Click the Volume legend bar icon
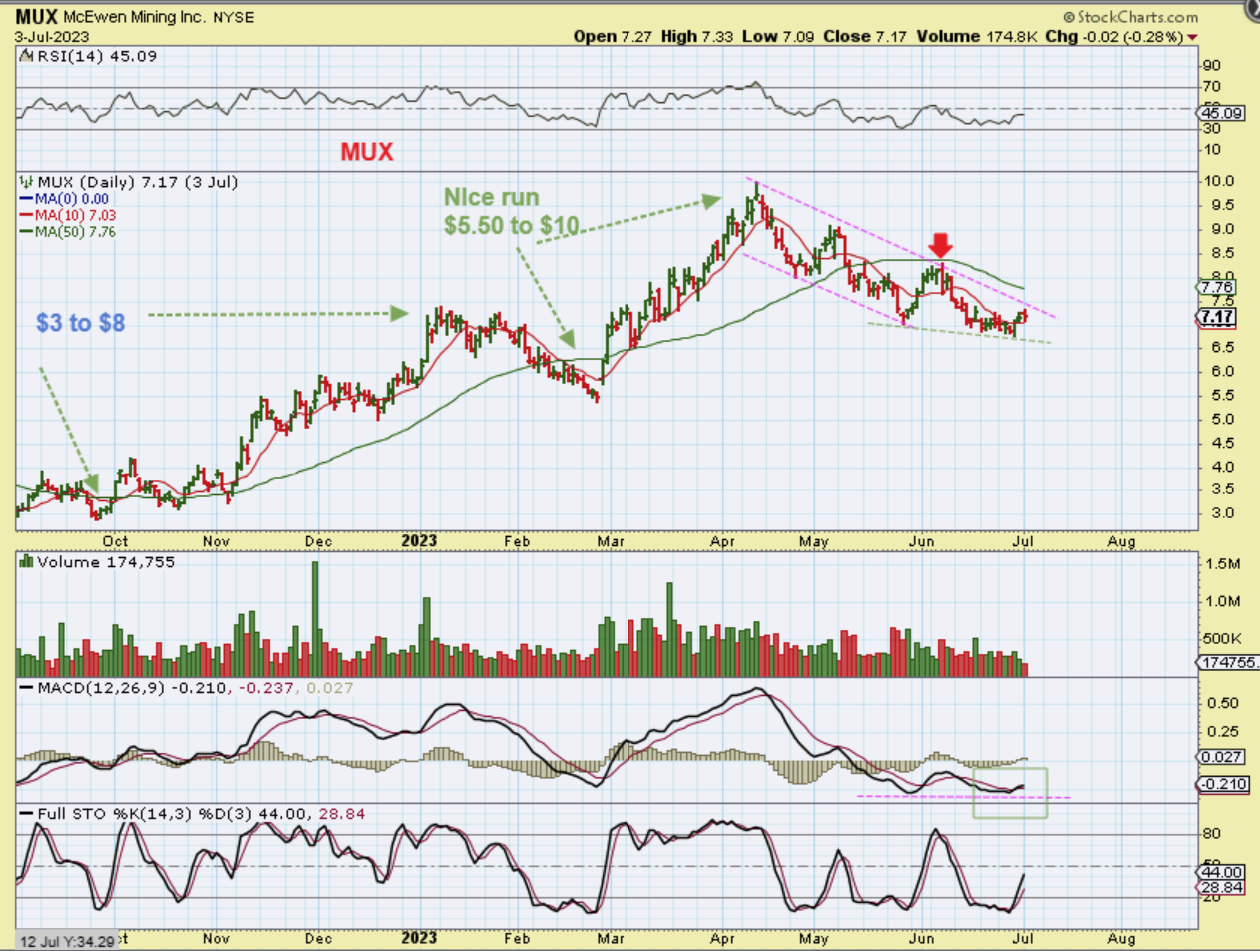 pos(26,563)
